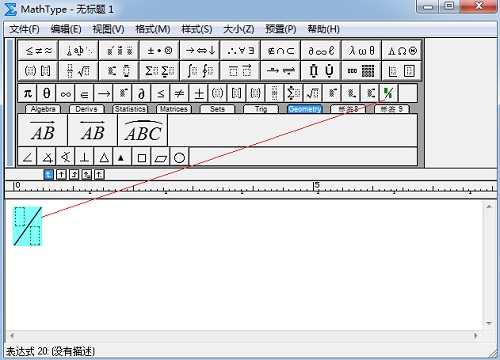Open the arrow symbols palette (→⇔↓)
The width and height of the screenshot is (500, 360).
coord(200,51)
